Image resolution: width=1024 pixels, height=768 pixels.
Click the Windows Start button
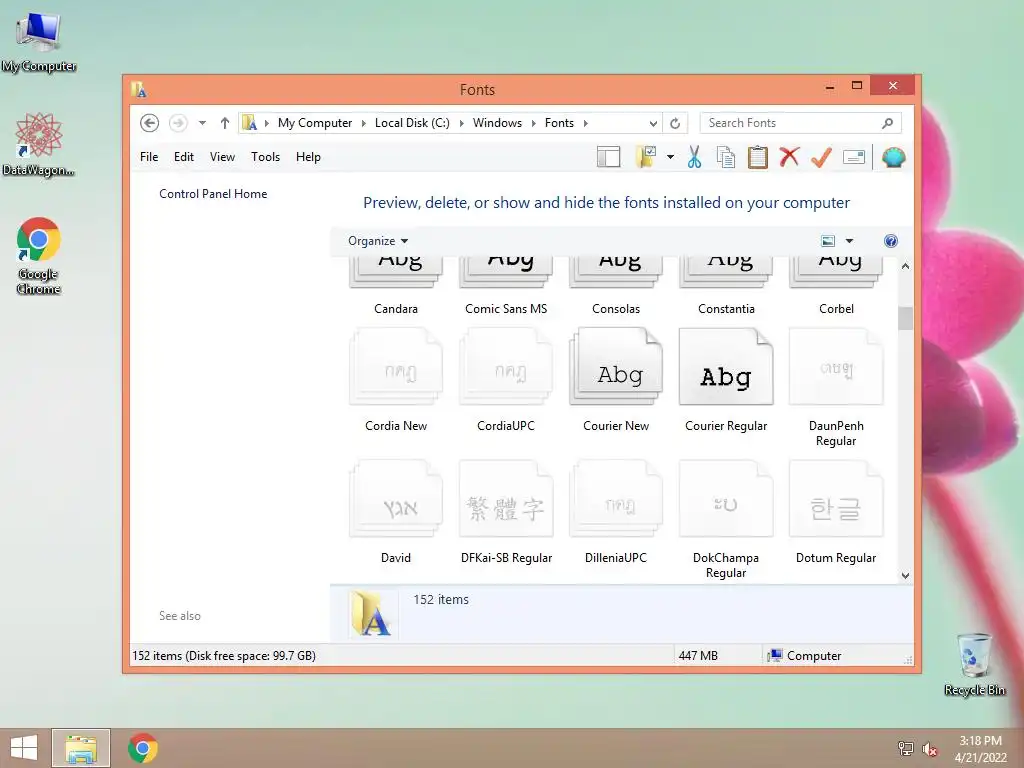[x=24, y=748]
